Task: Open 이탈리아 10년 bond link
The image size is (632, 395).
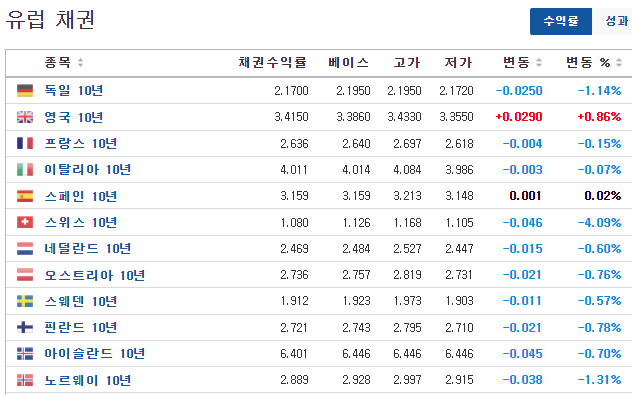Action: pos(87,169)
